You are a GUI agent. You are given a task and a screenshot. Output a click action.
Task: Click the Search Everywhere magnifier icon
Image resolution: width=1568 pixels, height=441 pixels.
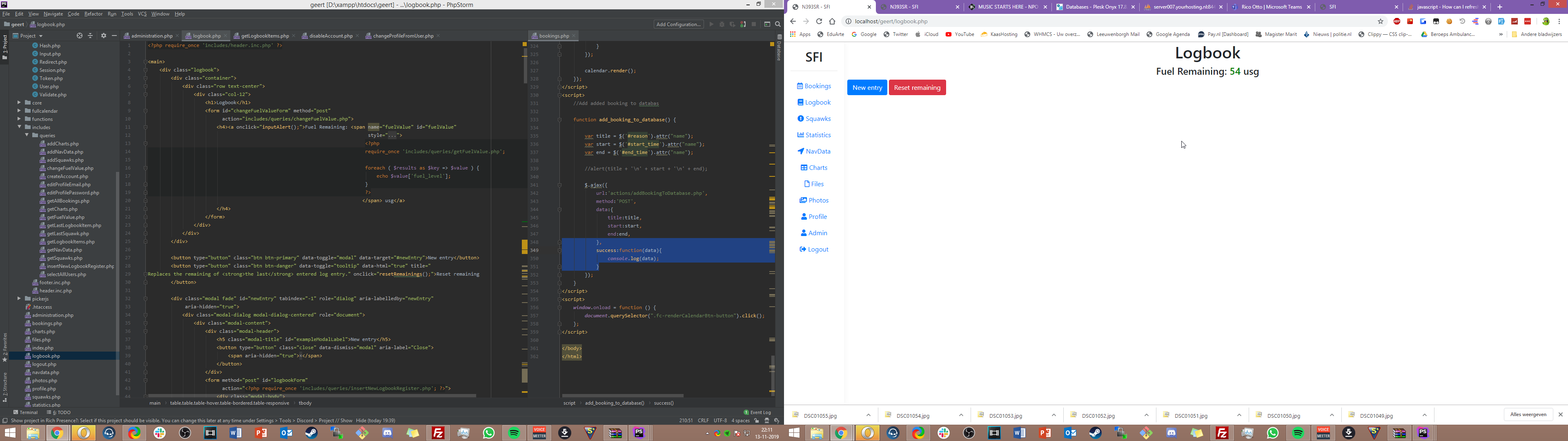coord(777,24)
